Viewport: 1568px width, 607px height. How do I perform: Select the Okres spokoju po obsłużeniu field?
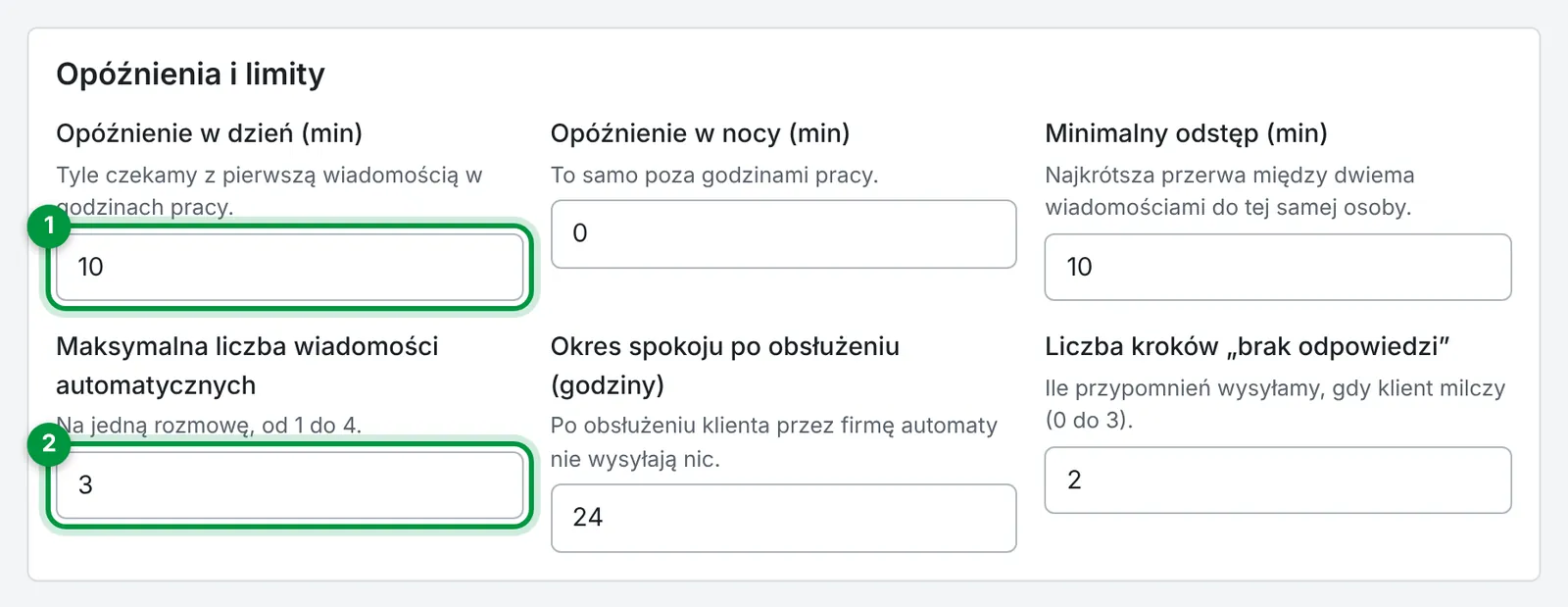[784, 518]
